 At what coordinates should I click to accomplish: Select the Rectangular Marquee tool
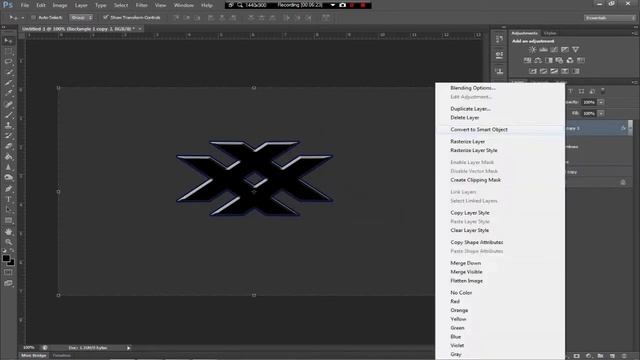8,51
